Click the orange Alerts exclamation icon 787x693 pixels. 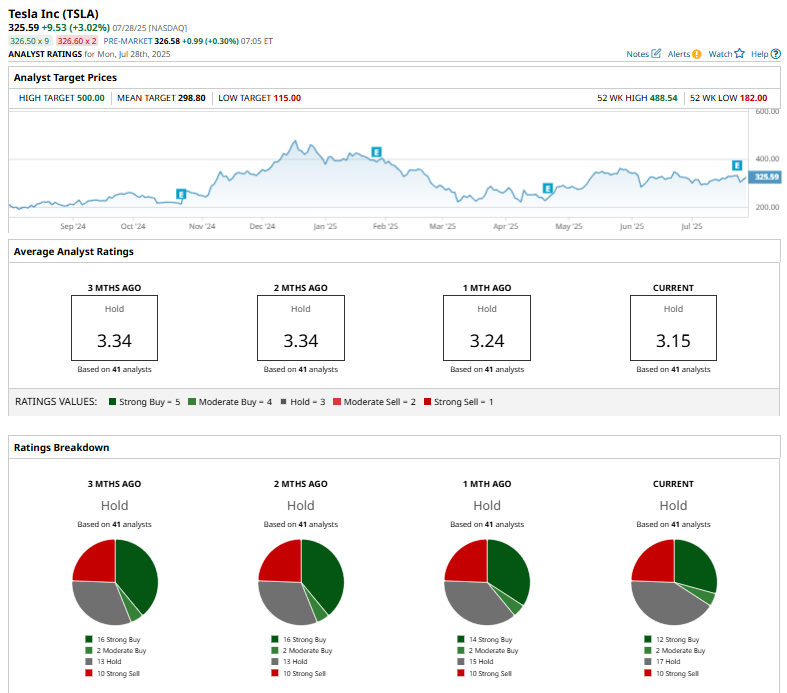696,54
